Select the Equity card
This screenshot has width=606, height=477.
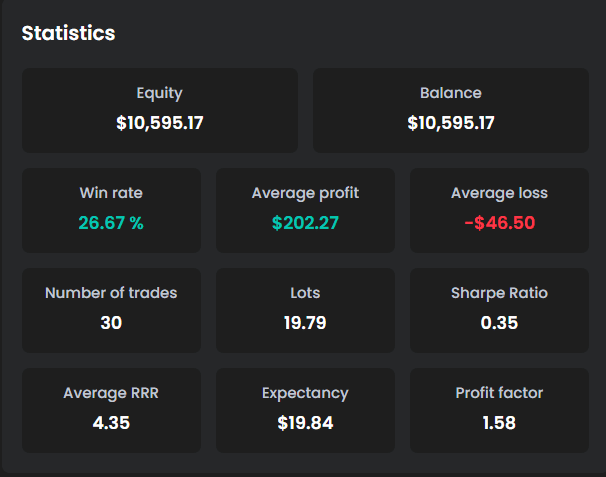click(x=160, y=111)
